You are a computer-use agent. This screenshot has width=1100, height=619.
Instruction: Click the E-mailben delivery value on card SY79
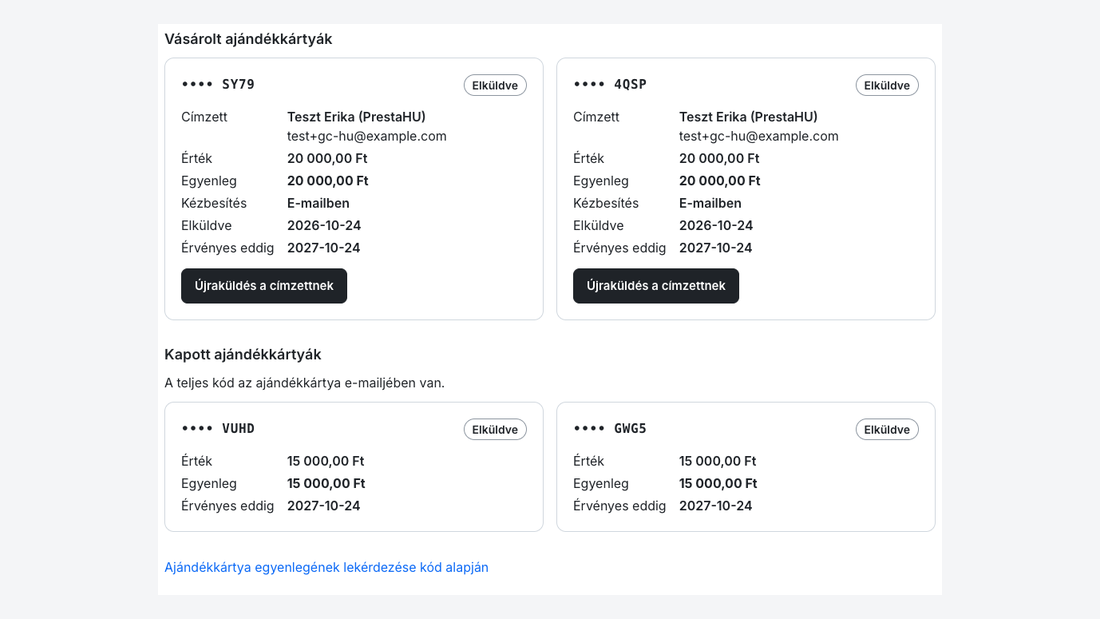pyautogui.click(x=318, y=204)
